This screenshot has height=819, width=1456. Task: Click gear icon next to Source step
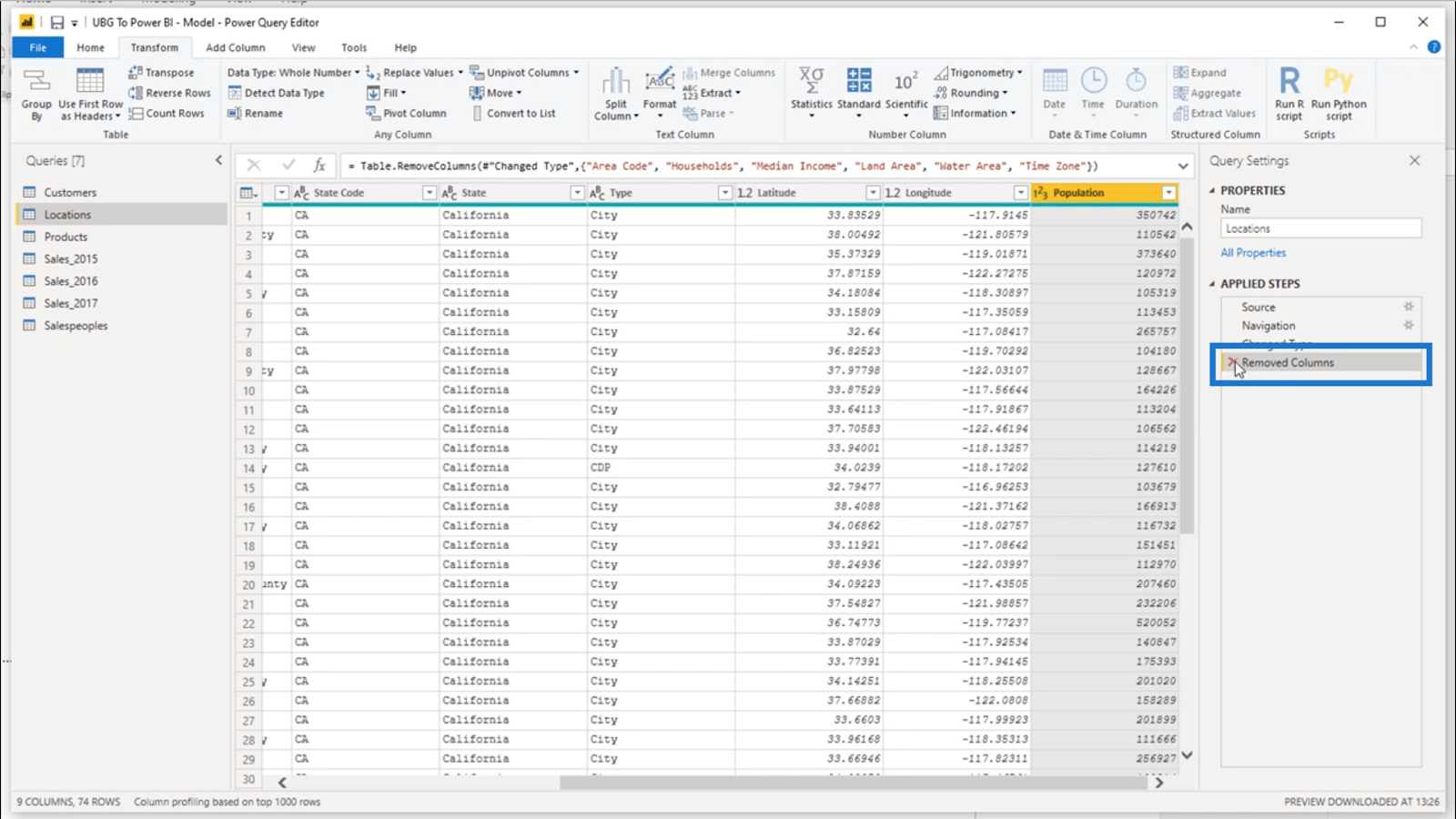(1409, 307)
